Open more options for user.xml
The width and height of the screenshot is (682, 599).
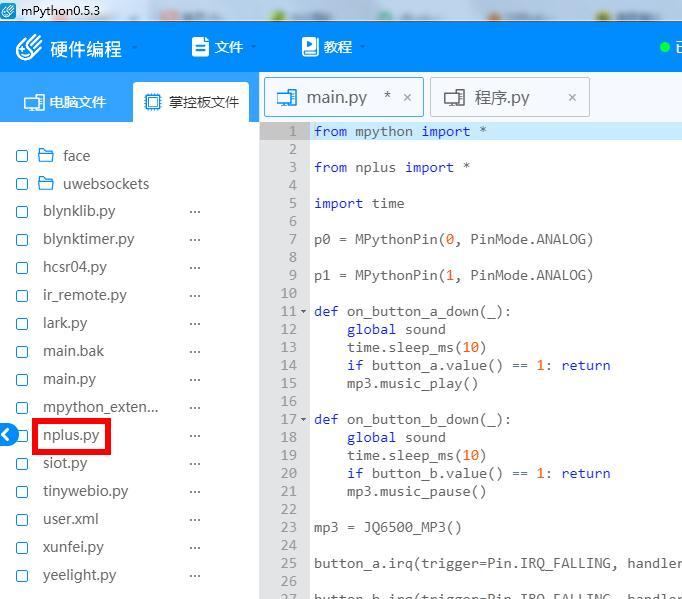(195, 520)
